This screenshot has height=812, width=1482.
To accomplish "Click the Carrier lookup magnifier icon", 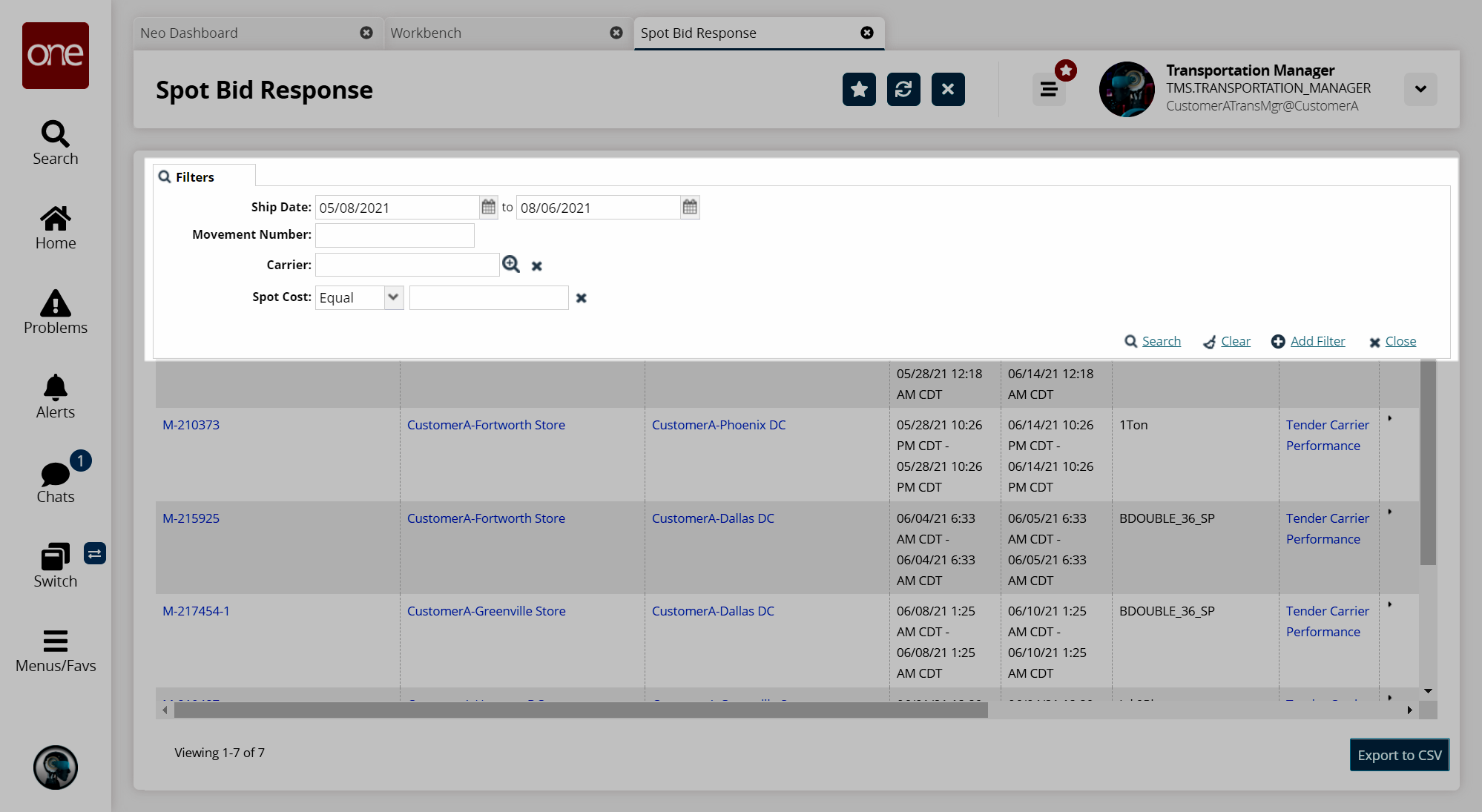I will pos(511,265).
